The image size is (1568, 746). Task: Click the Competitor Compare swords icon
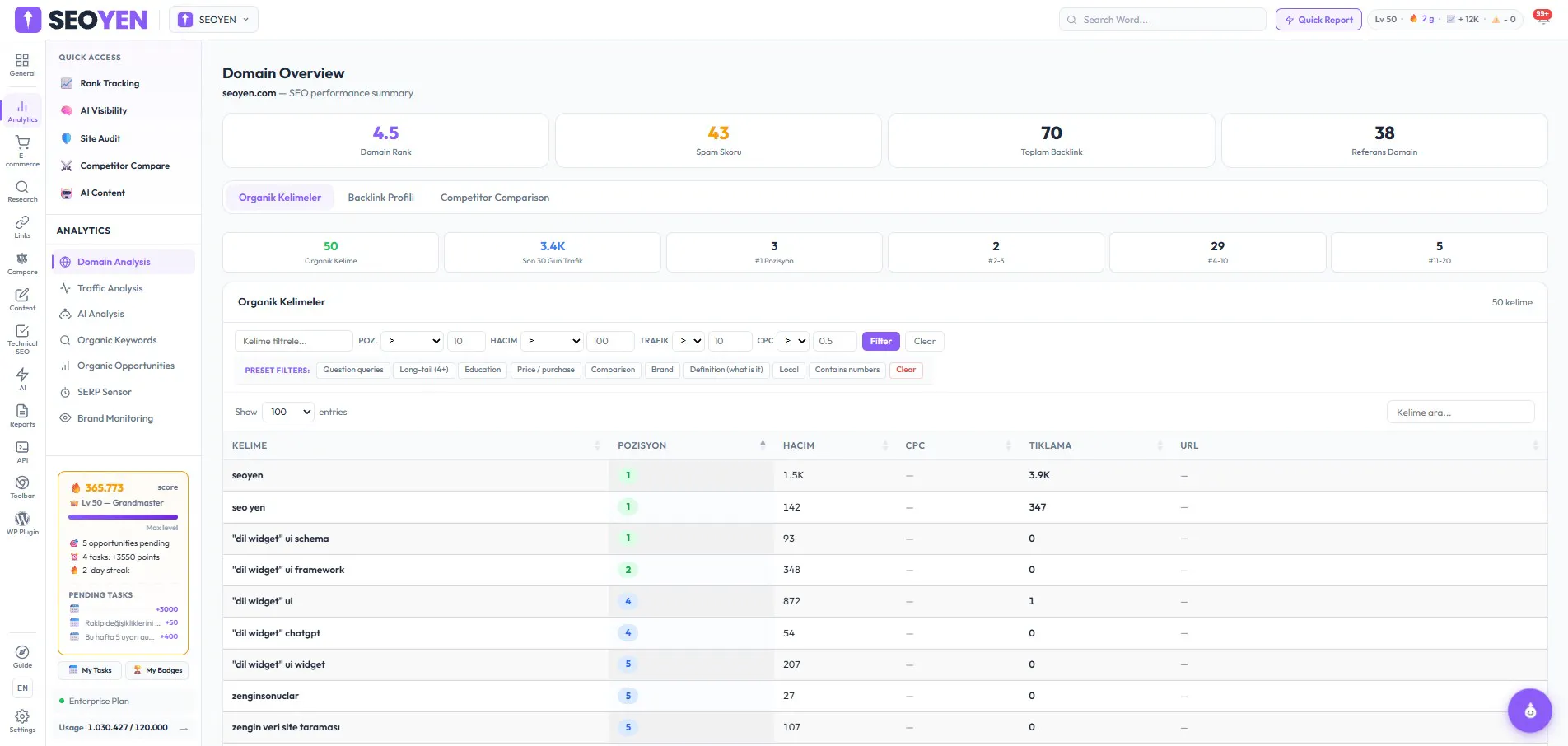[x=67, y=166]
